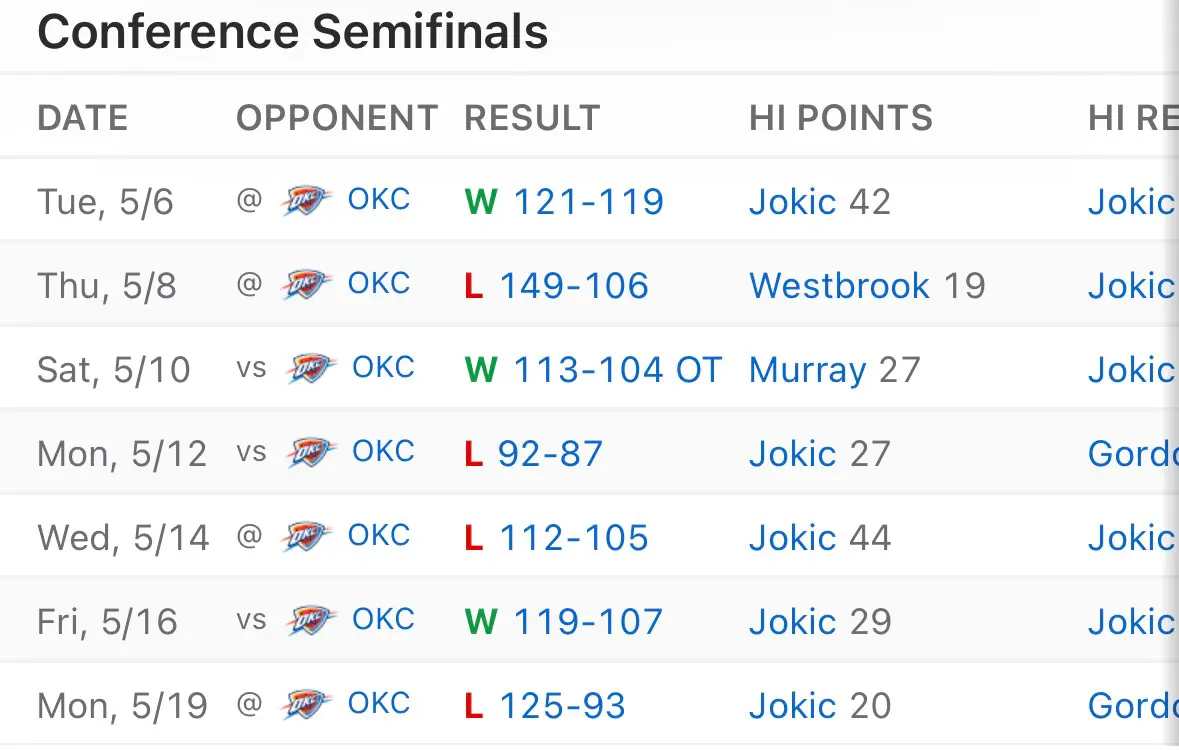Screen dimensions: 1179x751
Task: Open the 121-119 win result
Action: pos(589,201)
